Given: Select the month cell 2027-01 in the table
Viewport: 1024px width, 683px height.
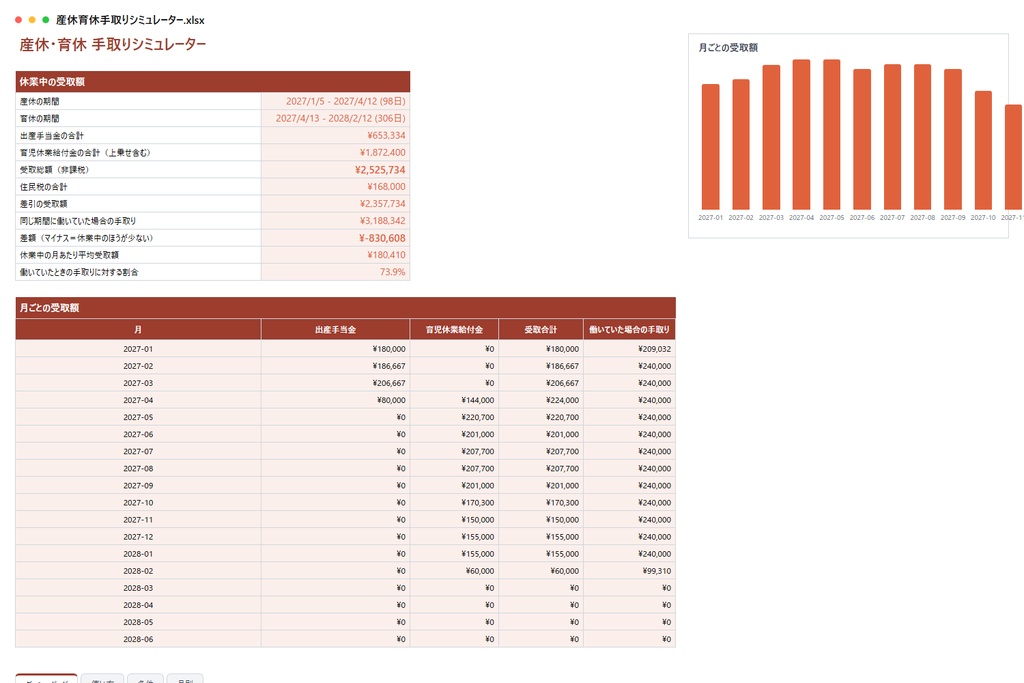Looking at the screenshot, I should click(x=138, y=349).
